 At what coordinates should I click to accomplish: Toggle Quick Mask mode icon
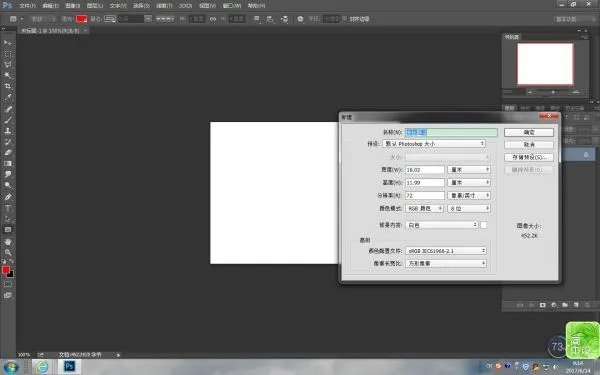tap(8, 284)
